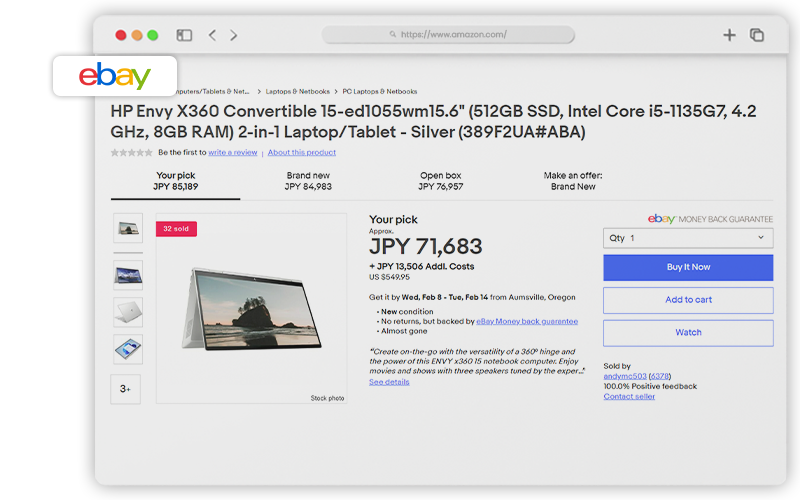Open seller andymc503 profile link

(625, 376)
